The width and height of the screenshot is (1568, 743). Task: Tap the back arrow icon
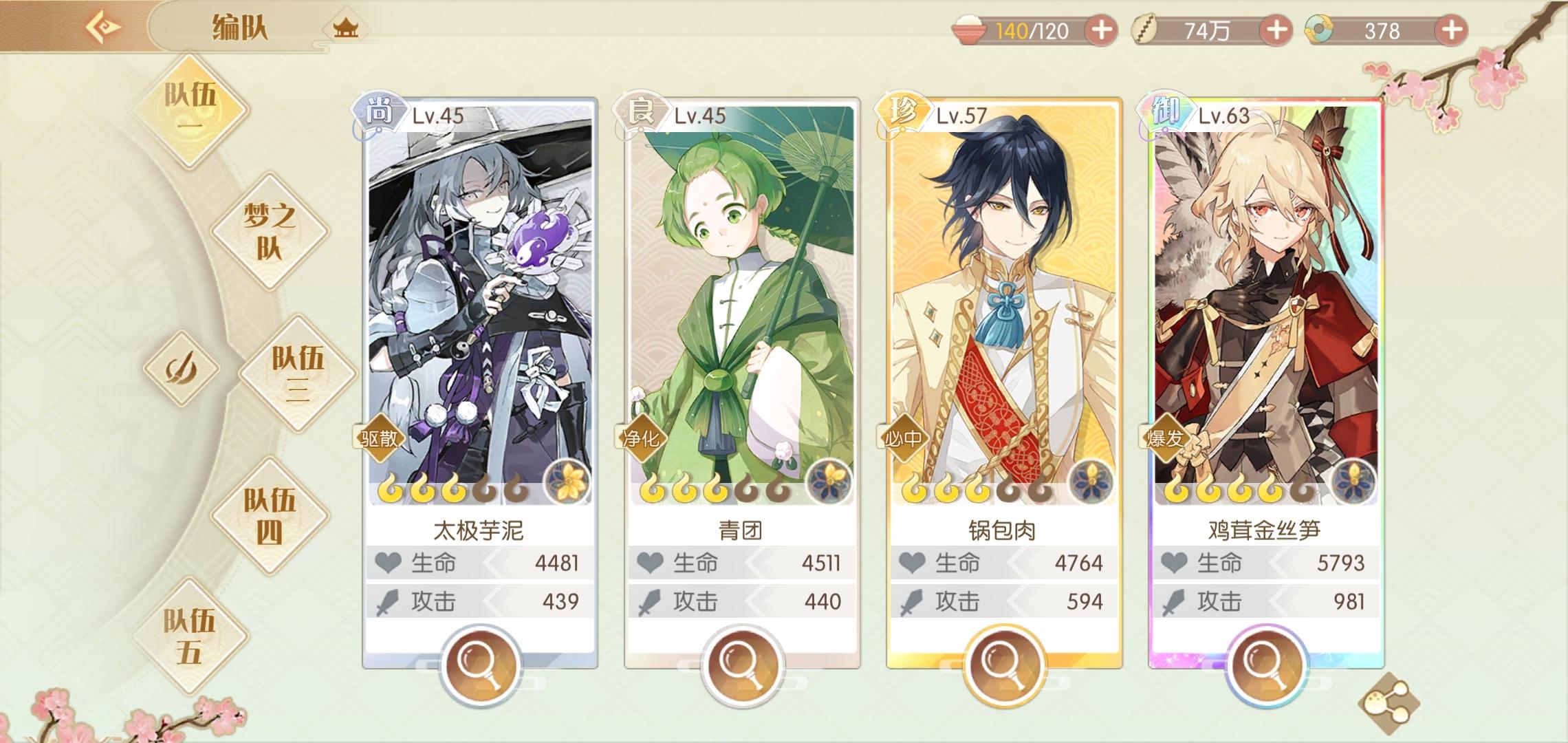tap(104, 28)
